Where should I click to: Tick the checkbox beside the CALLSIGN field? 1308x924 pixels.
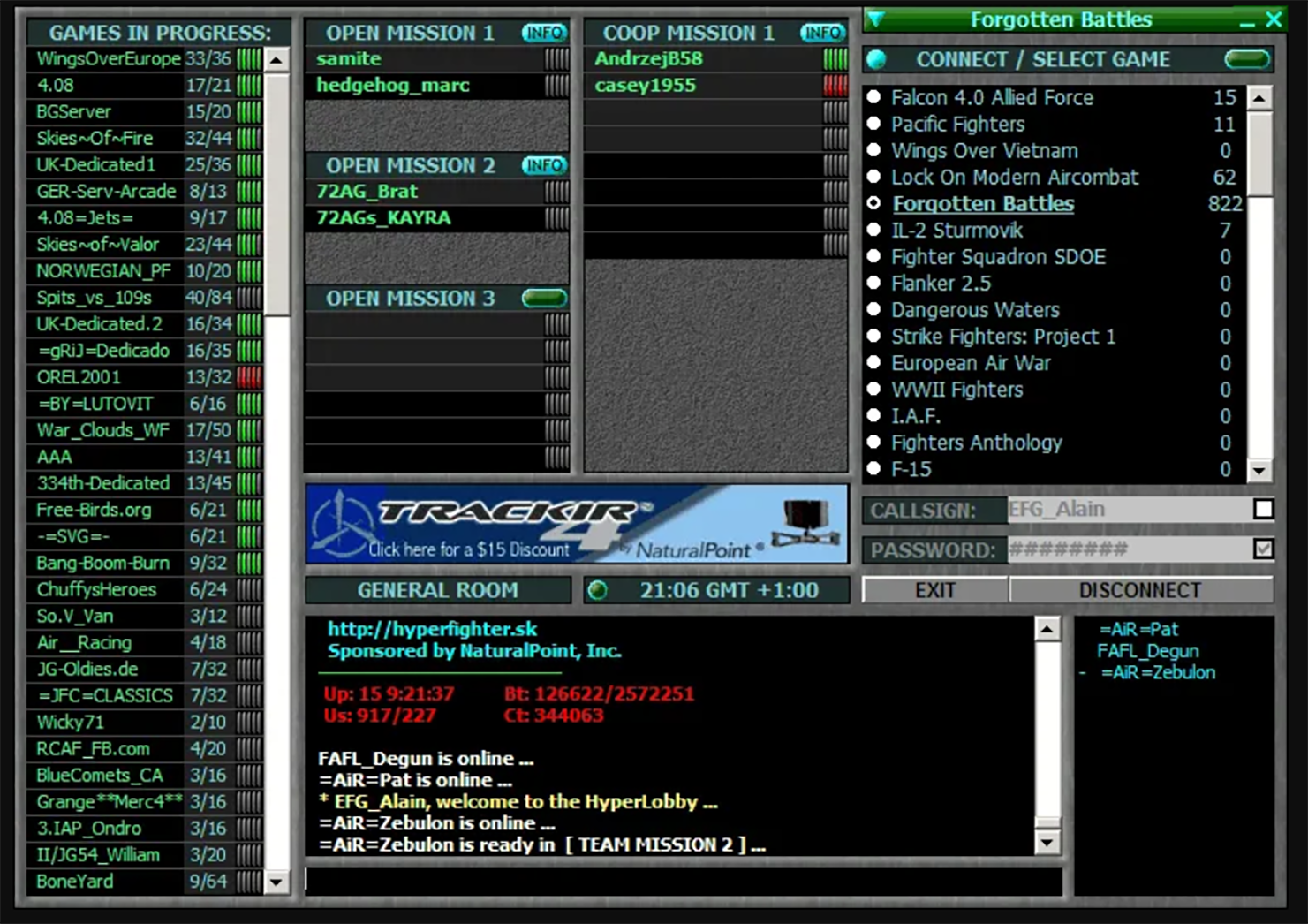point(1263,509)
